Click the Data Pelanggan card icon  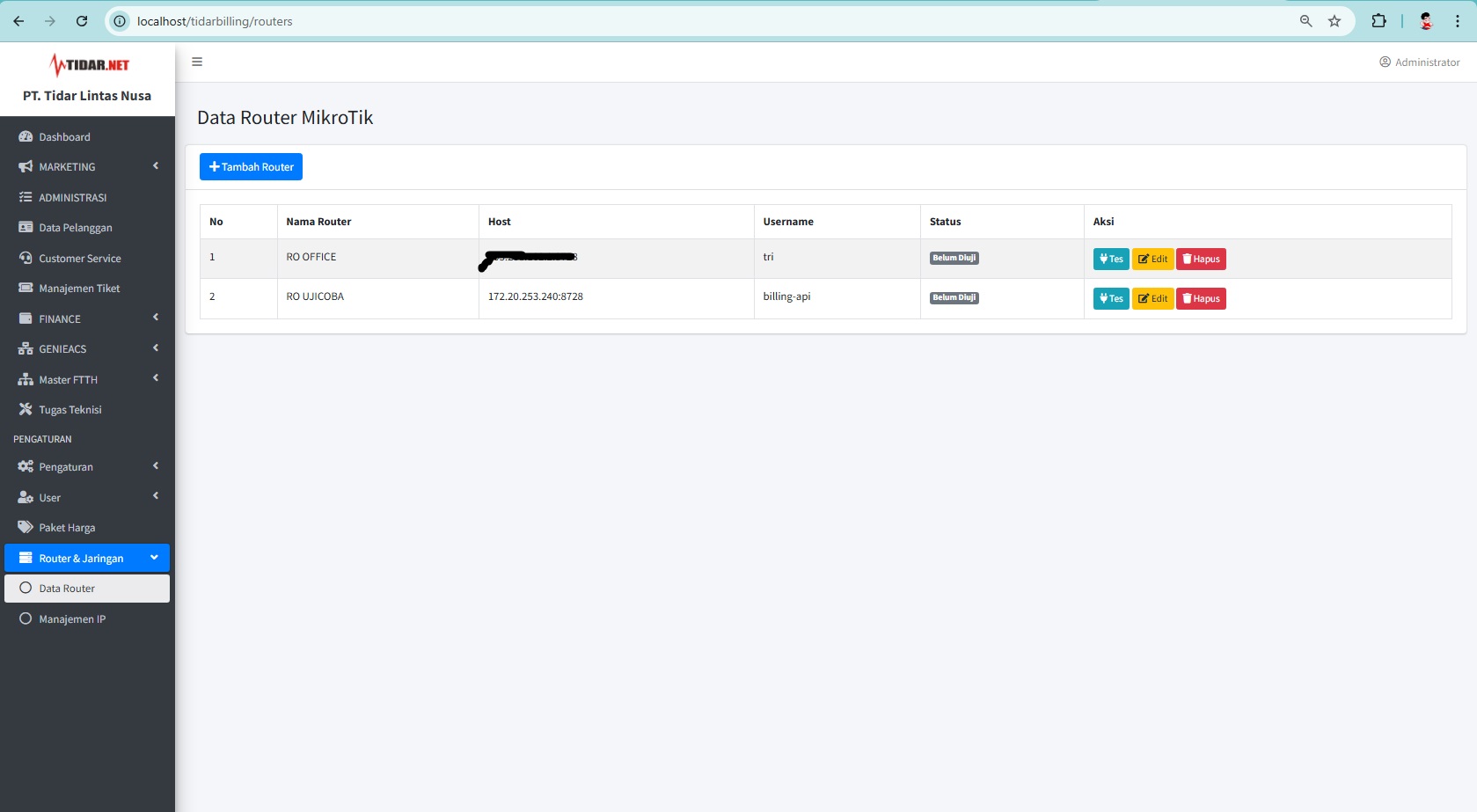point(26,228)
